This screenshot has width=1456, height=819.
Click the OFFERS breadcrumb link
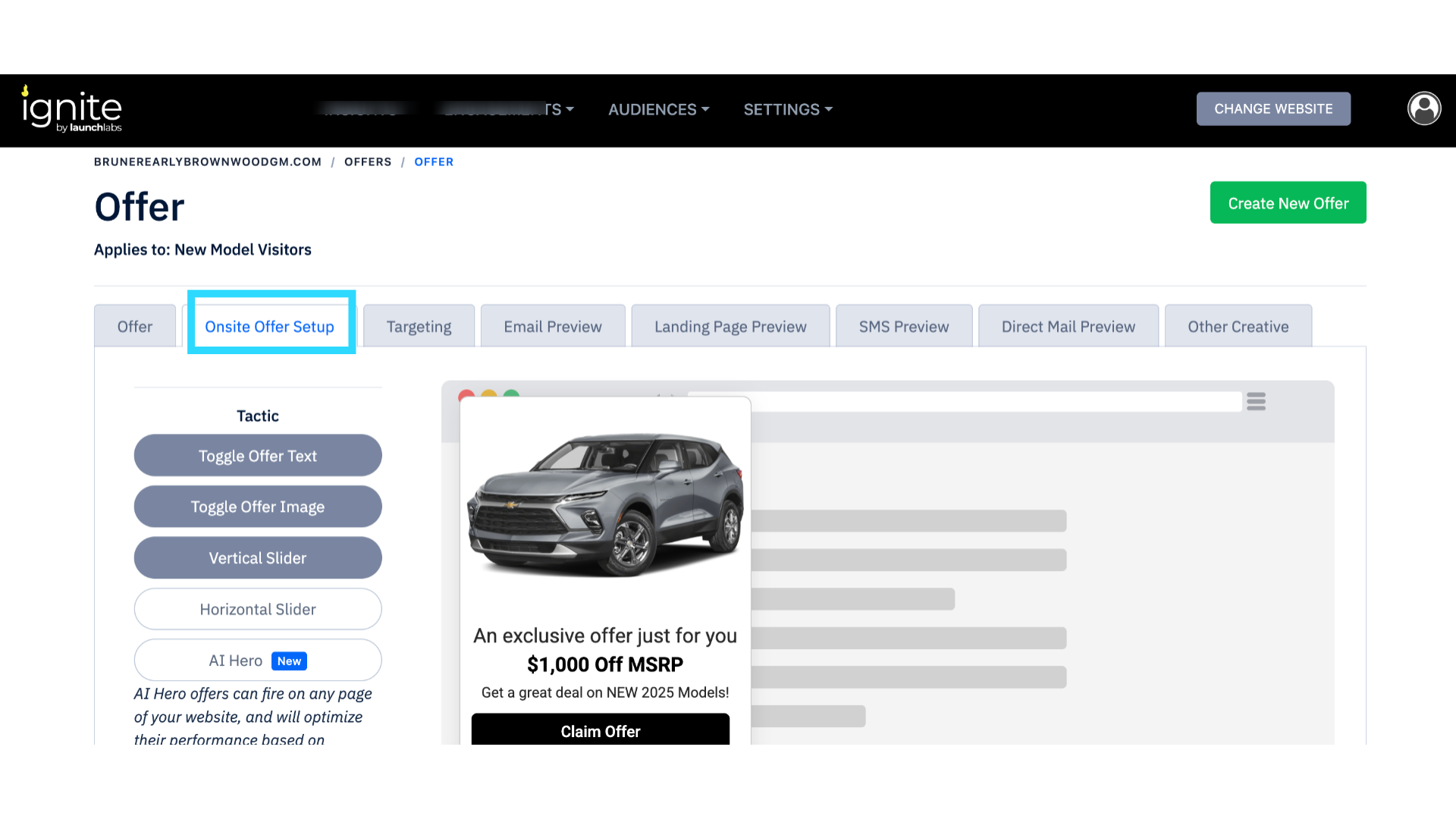point(368,162)
